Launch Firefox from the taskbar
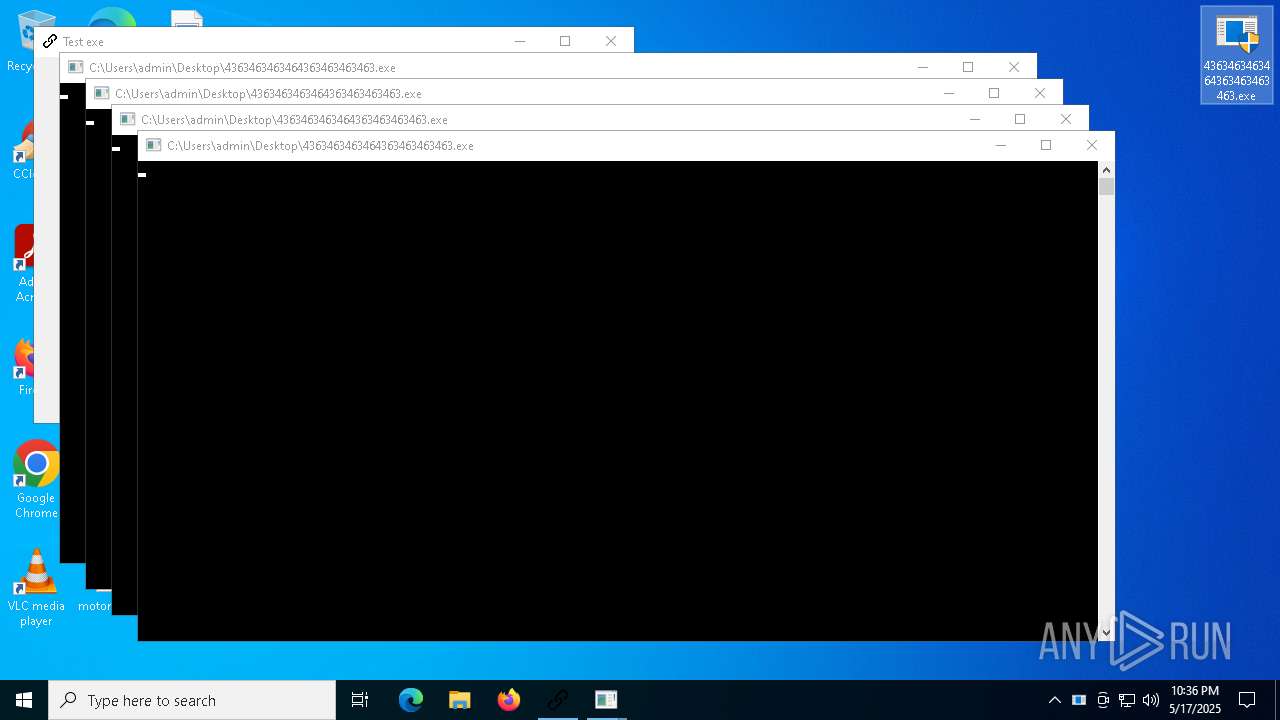 509,700
